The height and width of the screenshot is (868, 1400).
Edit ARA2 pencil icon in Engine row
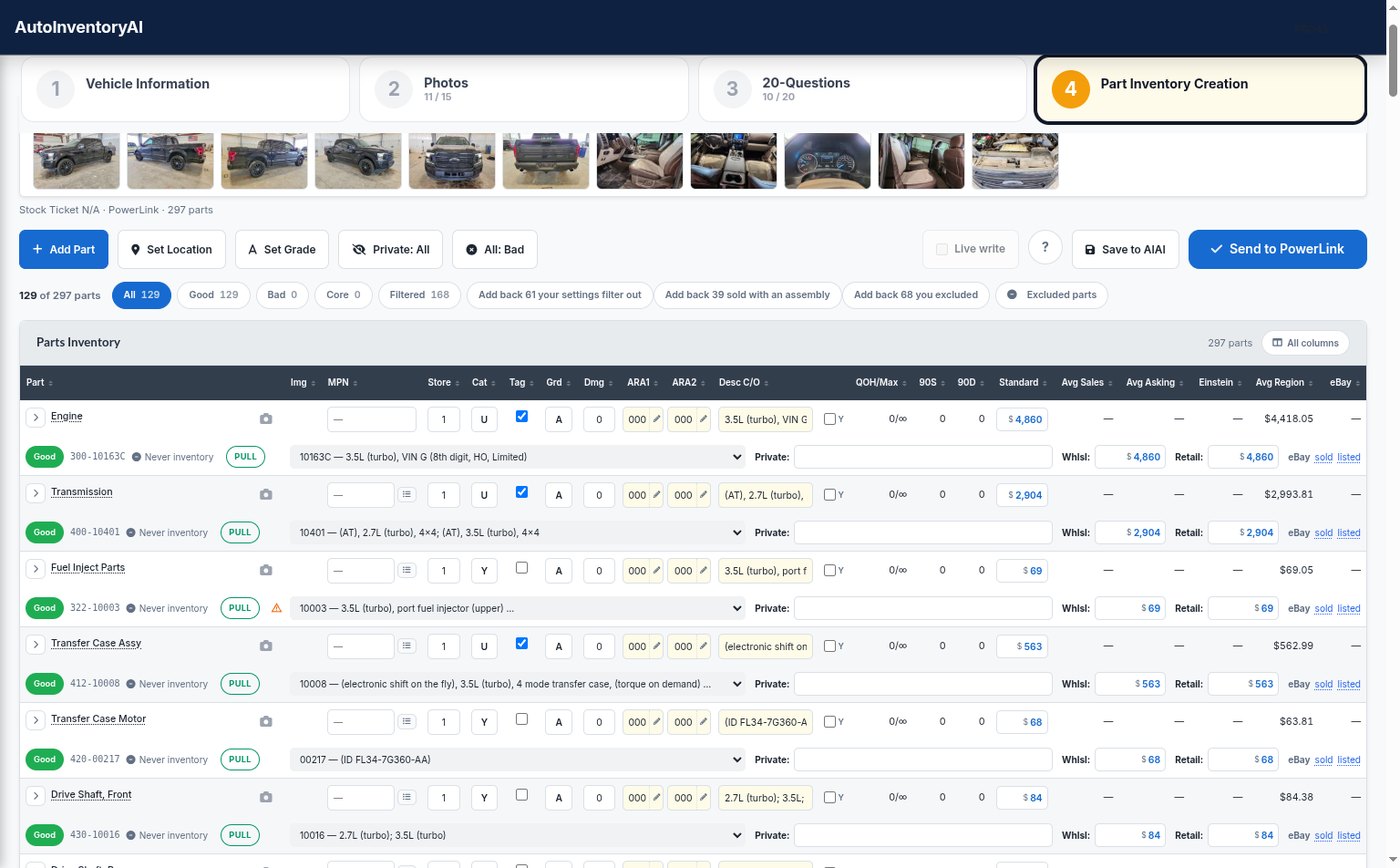[703, 419]
